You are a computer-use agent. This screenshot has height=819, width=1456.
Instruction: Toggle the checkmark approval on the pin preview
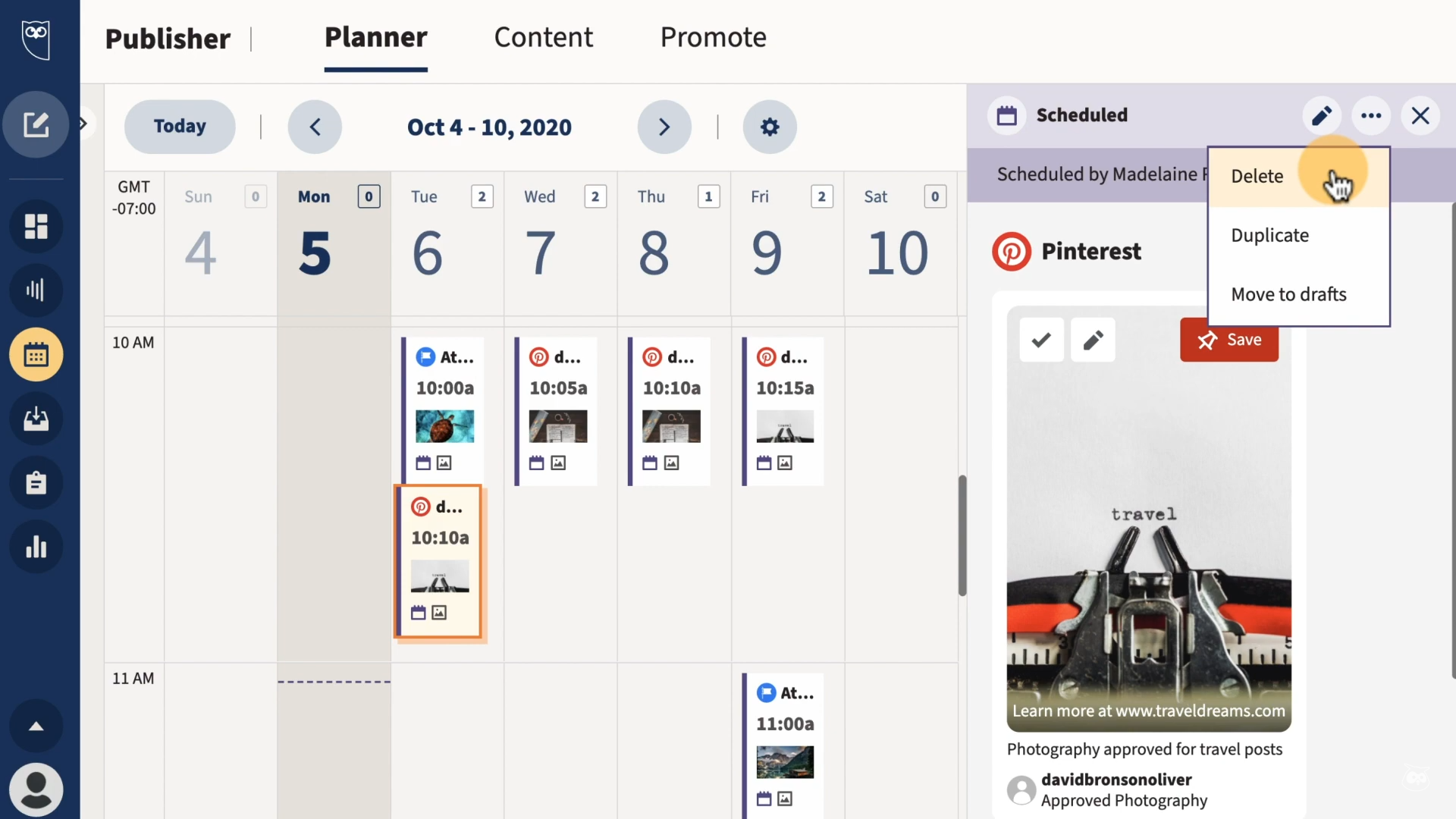(x=1040, y=340)
